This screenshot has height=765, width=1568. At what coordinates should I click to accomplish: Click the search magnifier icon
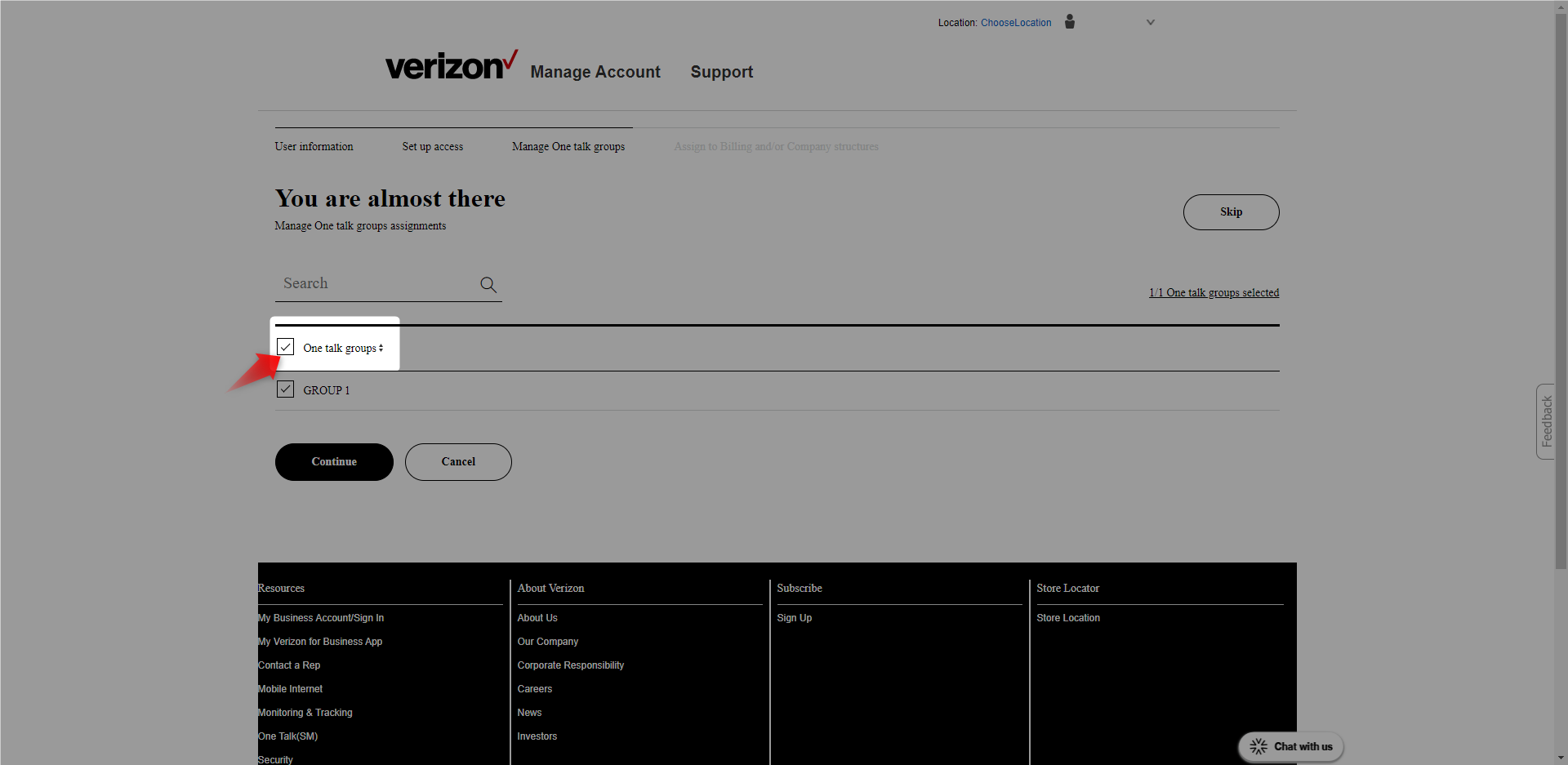click(488, 284)
